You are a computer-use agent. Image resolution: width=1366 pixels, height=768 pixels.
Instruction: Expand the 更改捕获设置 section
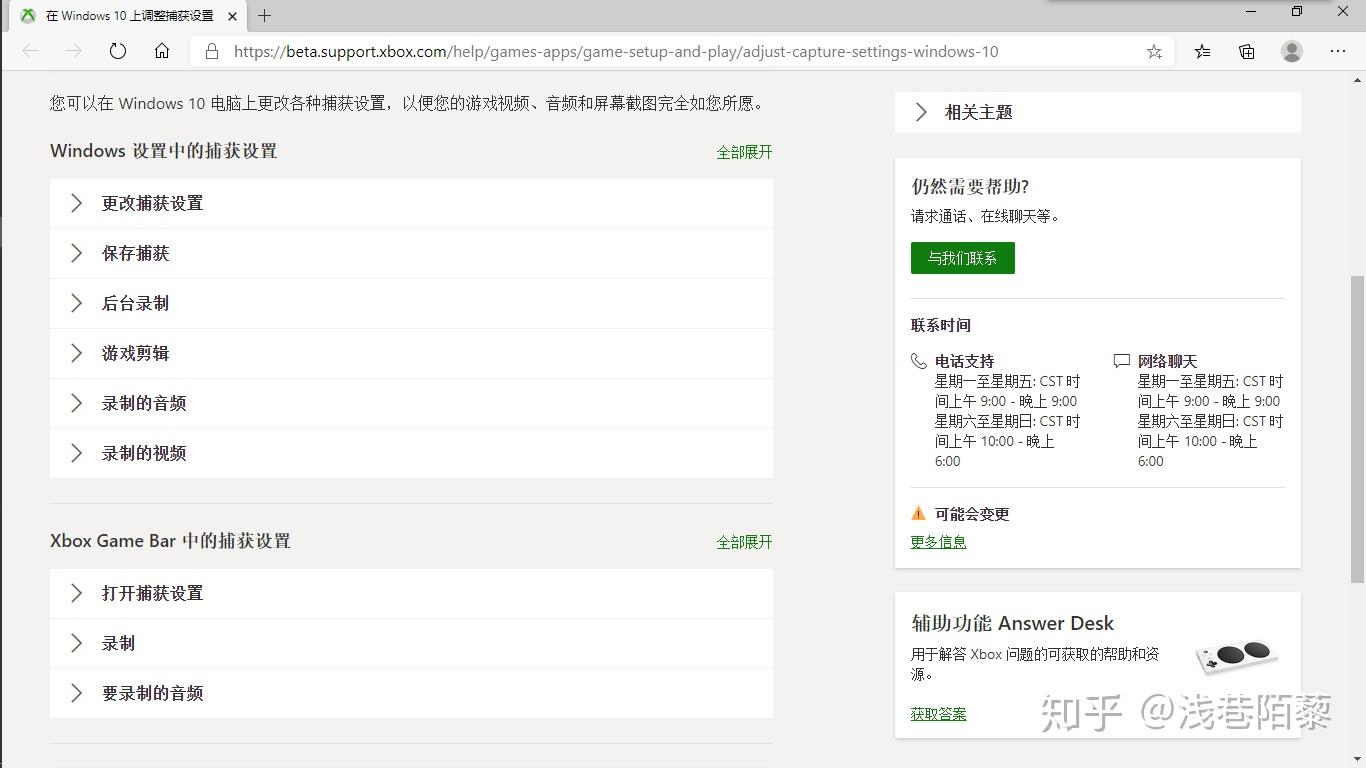[x=411, y=203]
